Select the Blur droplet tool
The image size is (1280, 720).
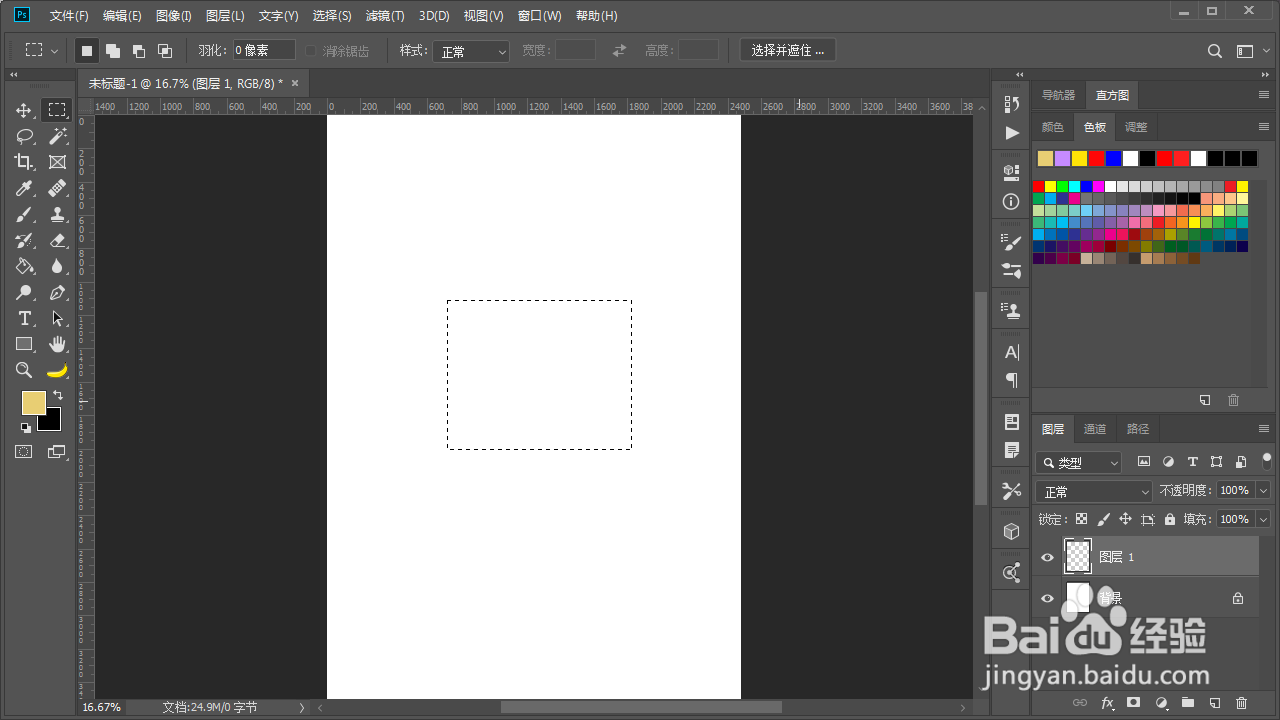click(58, 266)
